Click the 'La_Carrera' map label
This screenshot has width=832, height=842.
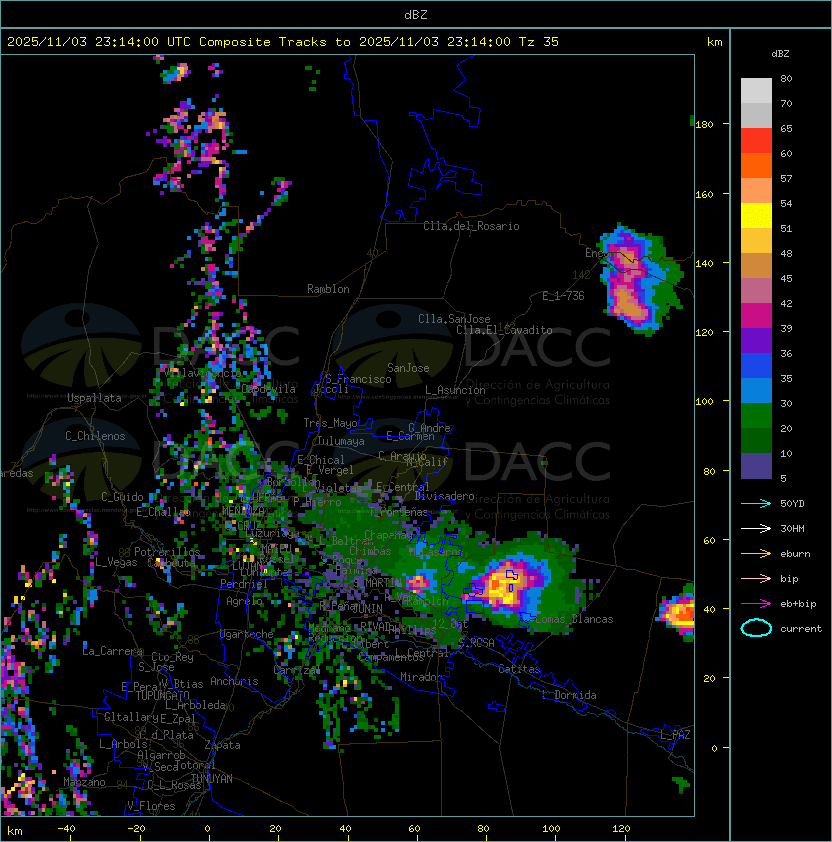pos(112,651)
